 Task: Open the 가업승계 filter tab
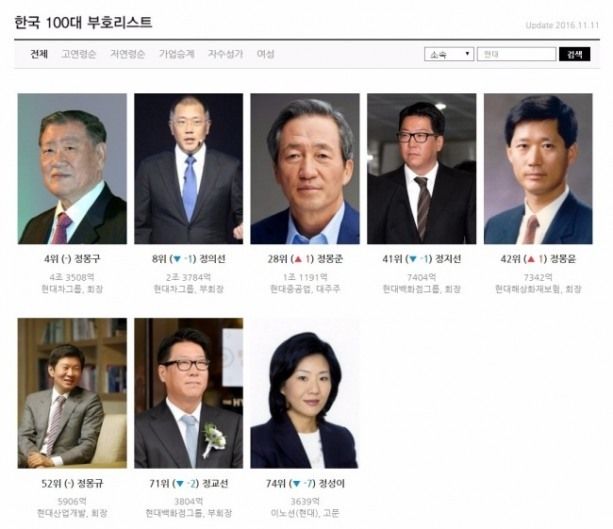(177, 54)
